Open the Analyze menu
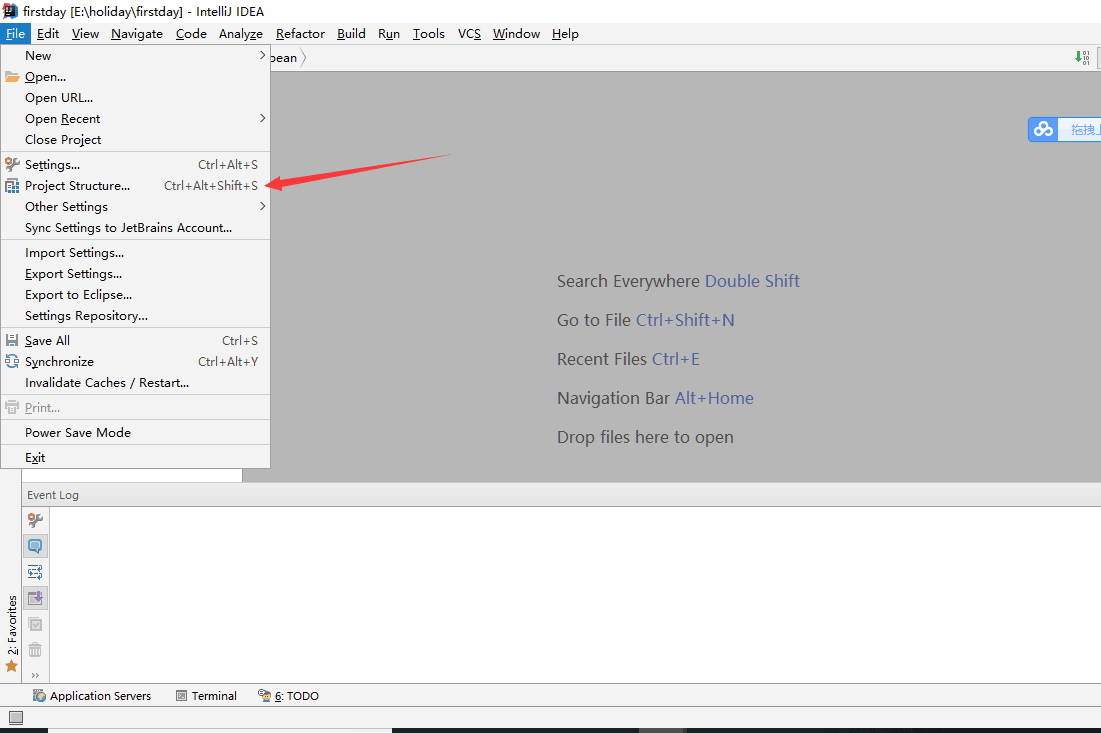The height and width of the screenshot is (733, 1101). pyautogui.click(x=241, y=34)
